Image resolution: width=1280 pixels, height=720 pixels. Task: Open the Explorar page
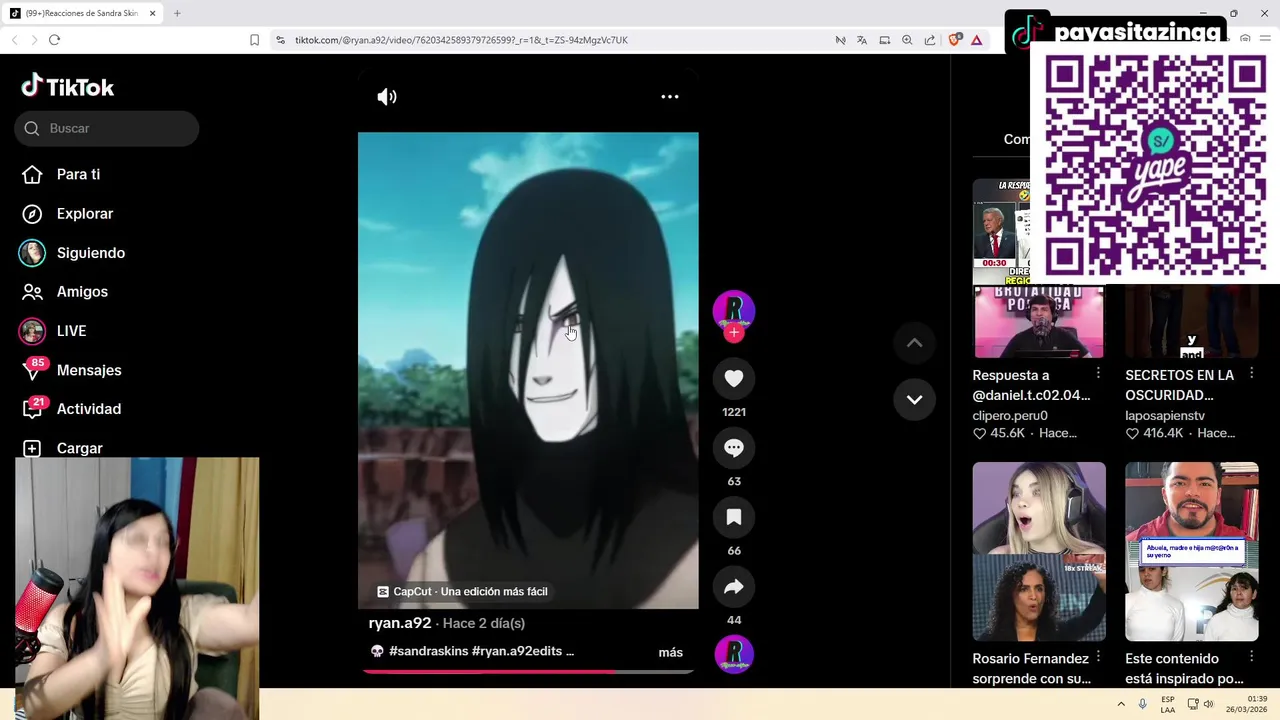point(85,213)
